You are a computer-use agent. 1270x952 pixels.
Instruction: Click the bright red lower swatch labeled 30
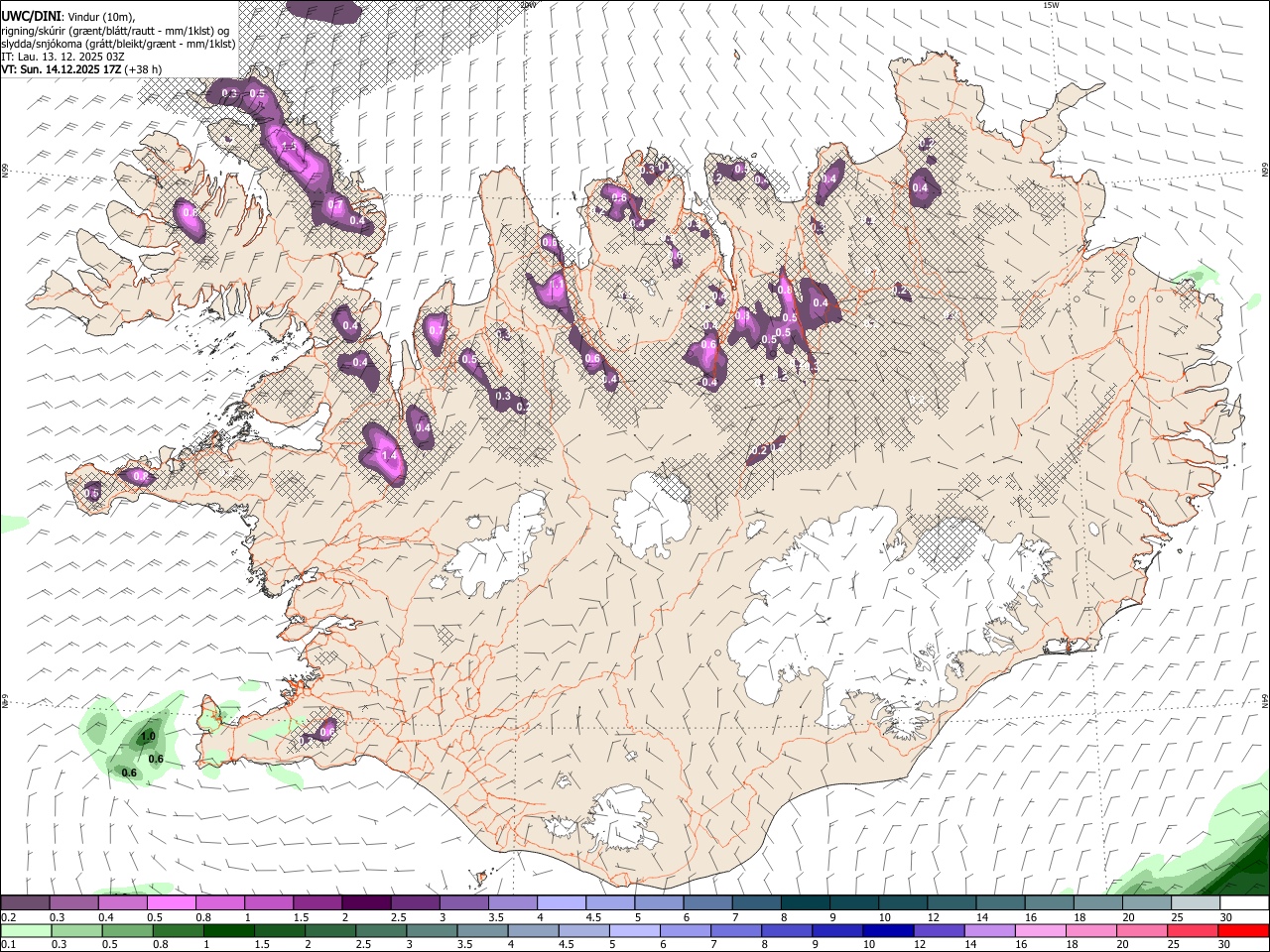pyautogui.click(x=1243, y=930)
